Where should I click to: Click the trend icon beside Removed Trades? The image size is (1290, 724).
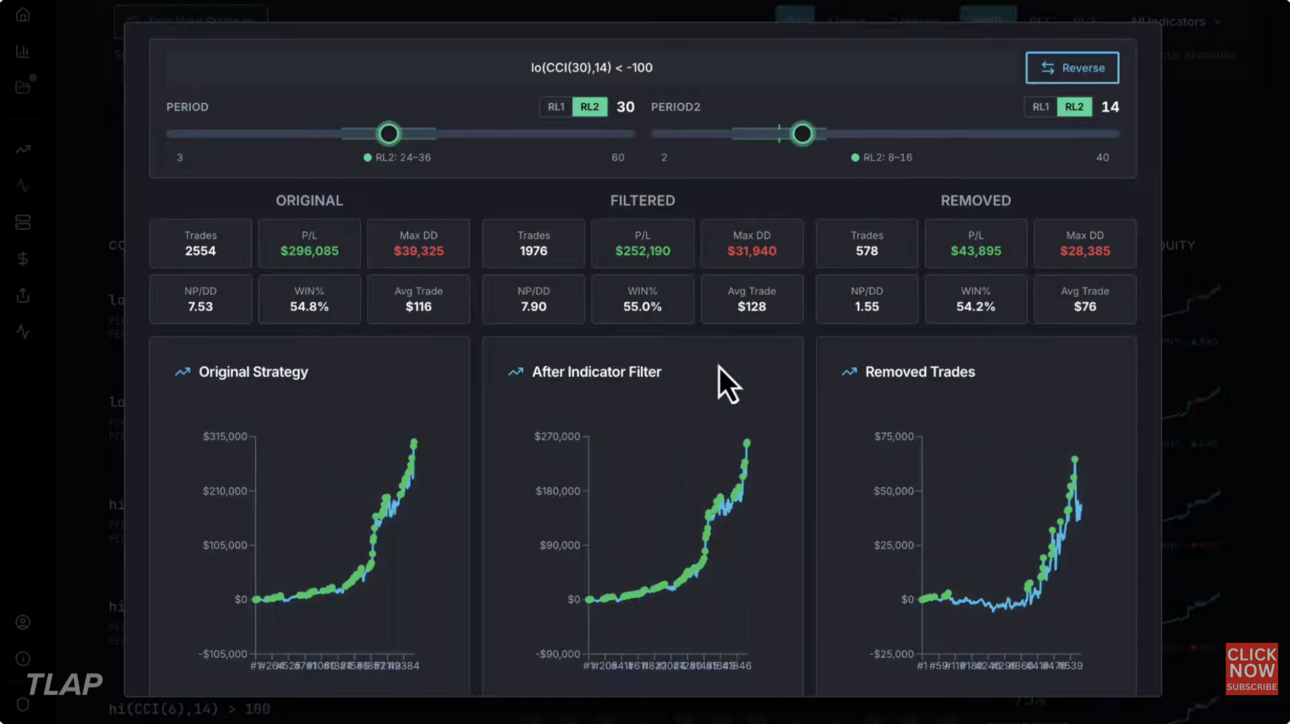(849, 372)
